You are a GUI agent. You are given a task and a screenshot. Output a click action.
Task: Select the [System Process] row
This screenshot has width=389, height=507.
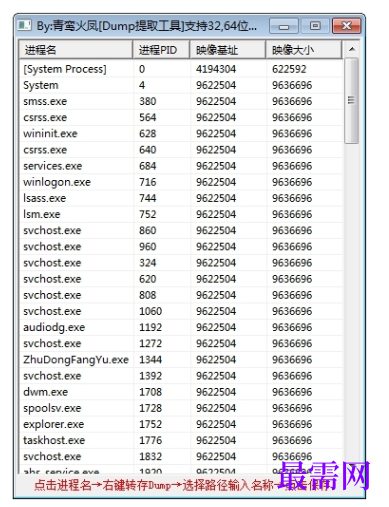pyautogui.click(x=181, y=69)
